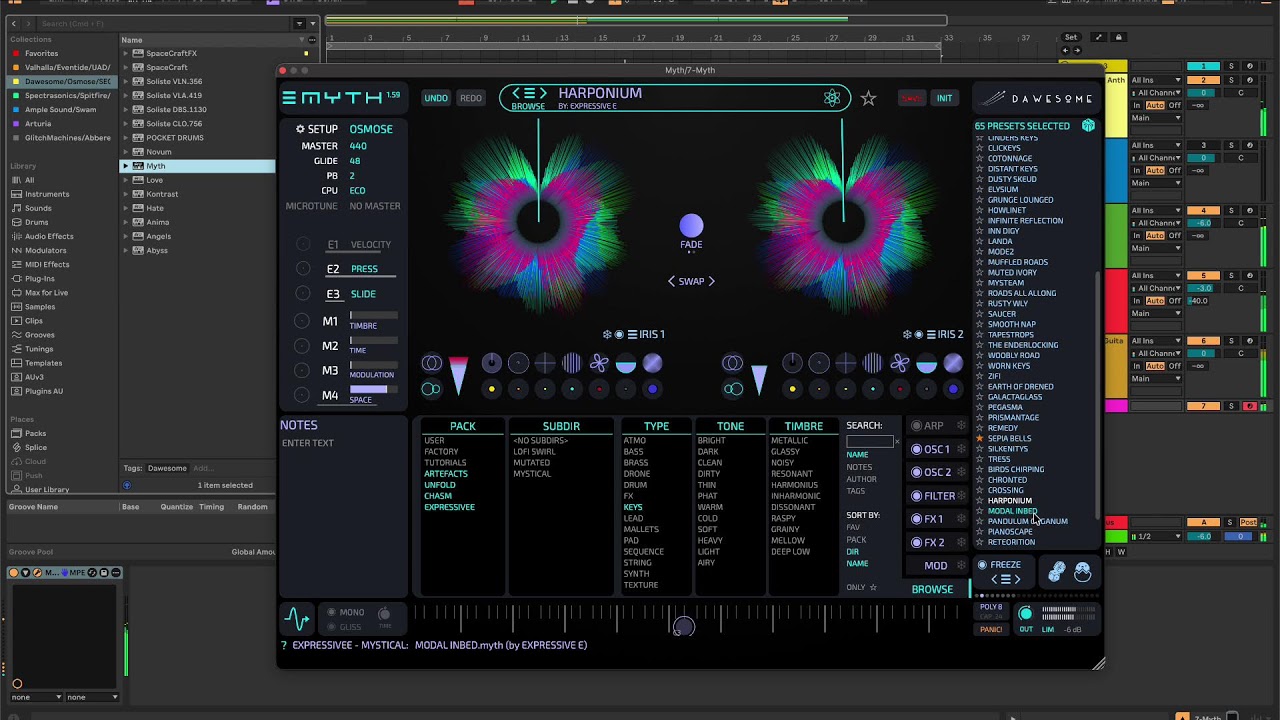Select the Iris 1 vertical stripes module icon
Screen dimensions: 1280x720
click(571, 363)
